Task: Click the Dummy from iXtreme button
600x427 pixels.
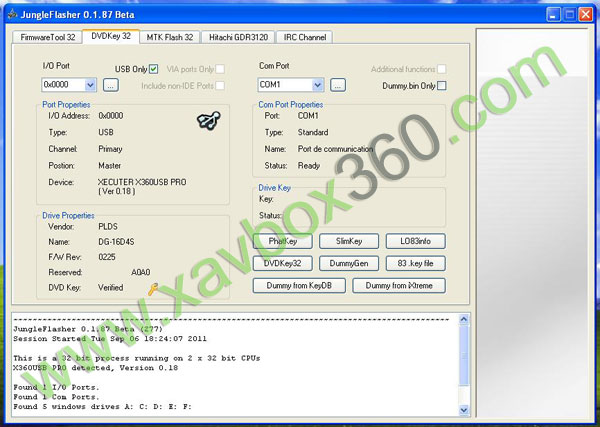Action: (399, 285)
